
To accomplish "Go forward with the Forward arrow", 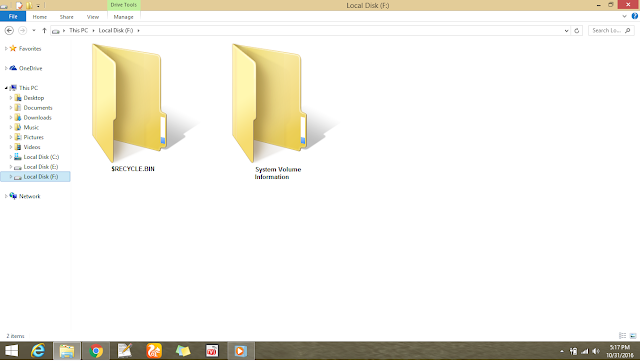I will pos(22,30).
